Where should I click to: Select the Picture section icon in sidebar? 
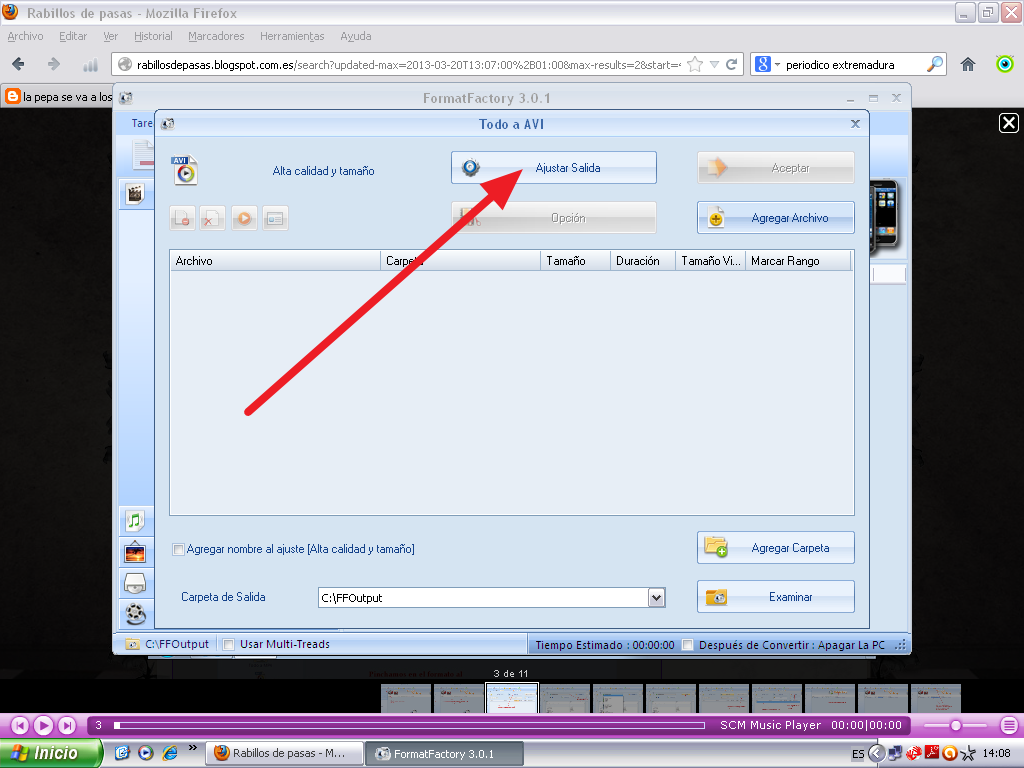coord(136,551)
